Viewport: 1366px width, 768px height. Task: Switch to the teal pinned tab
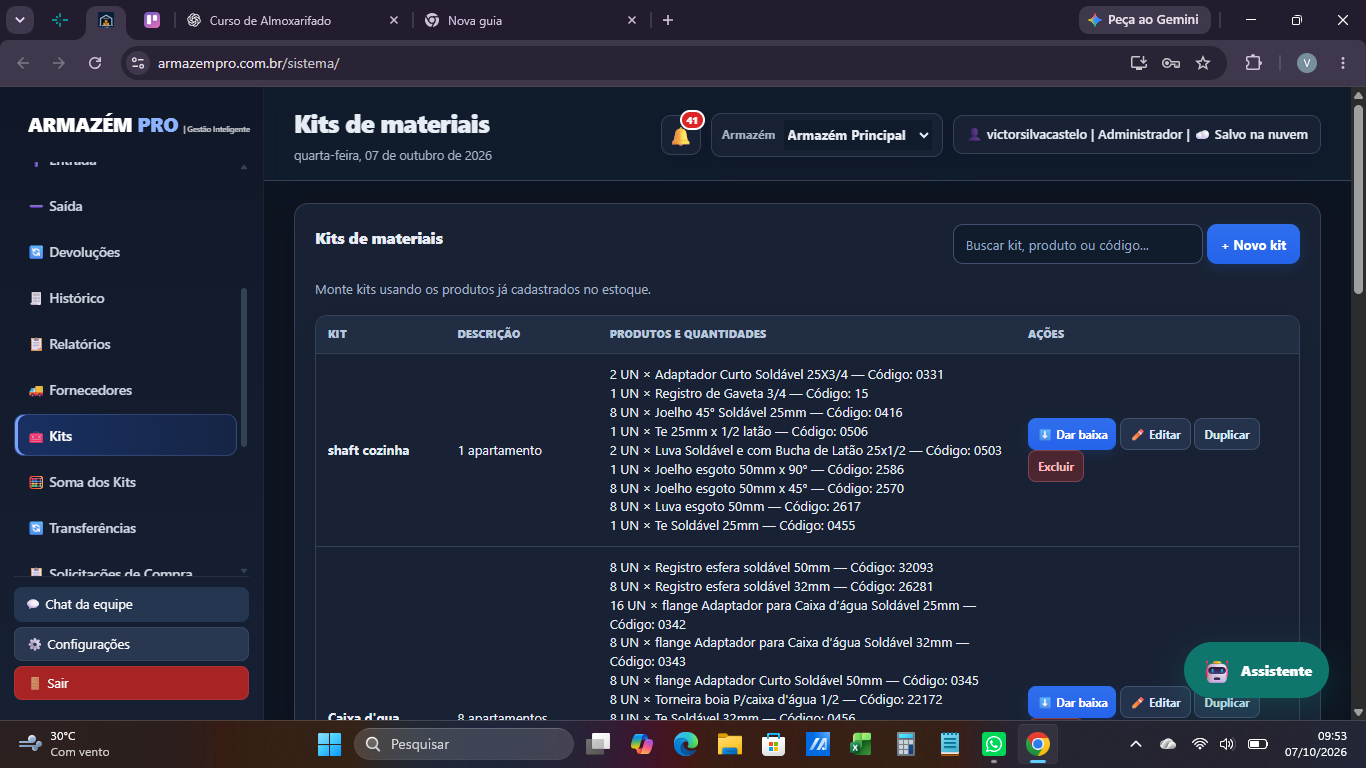point(60,20)
